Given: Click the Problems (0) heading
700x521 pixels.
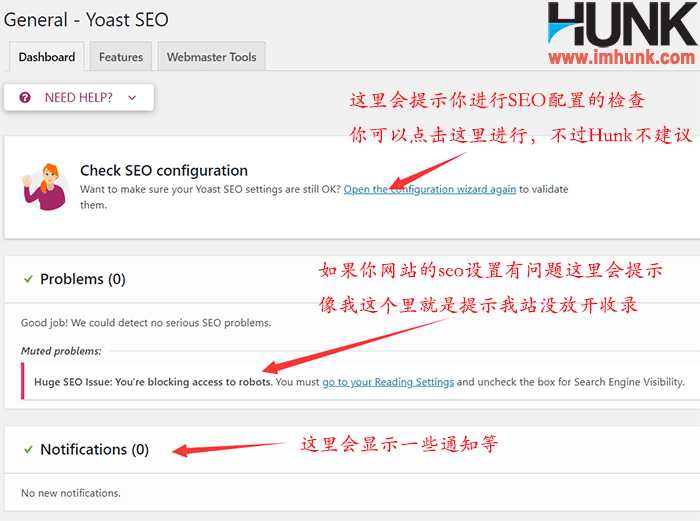Looking at the screenshot, I should (x=83, y=279).
